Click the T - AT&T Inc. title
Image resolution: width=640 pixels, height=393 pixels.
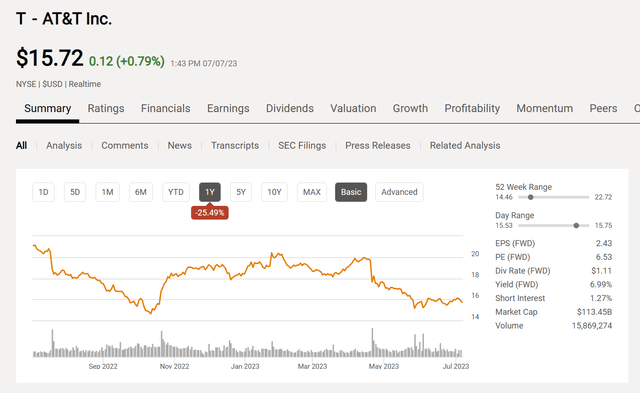point(64,19)
